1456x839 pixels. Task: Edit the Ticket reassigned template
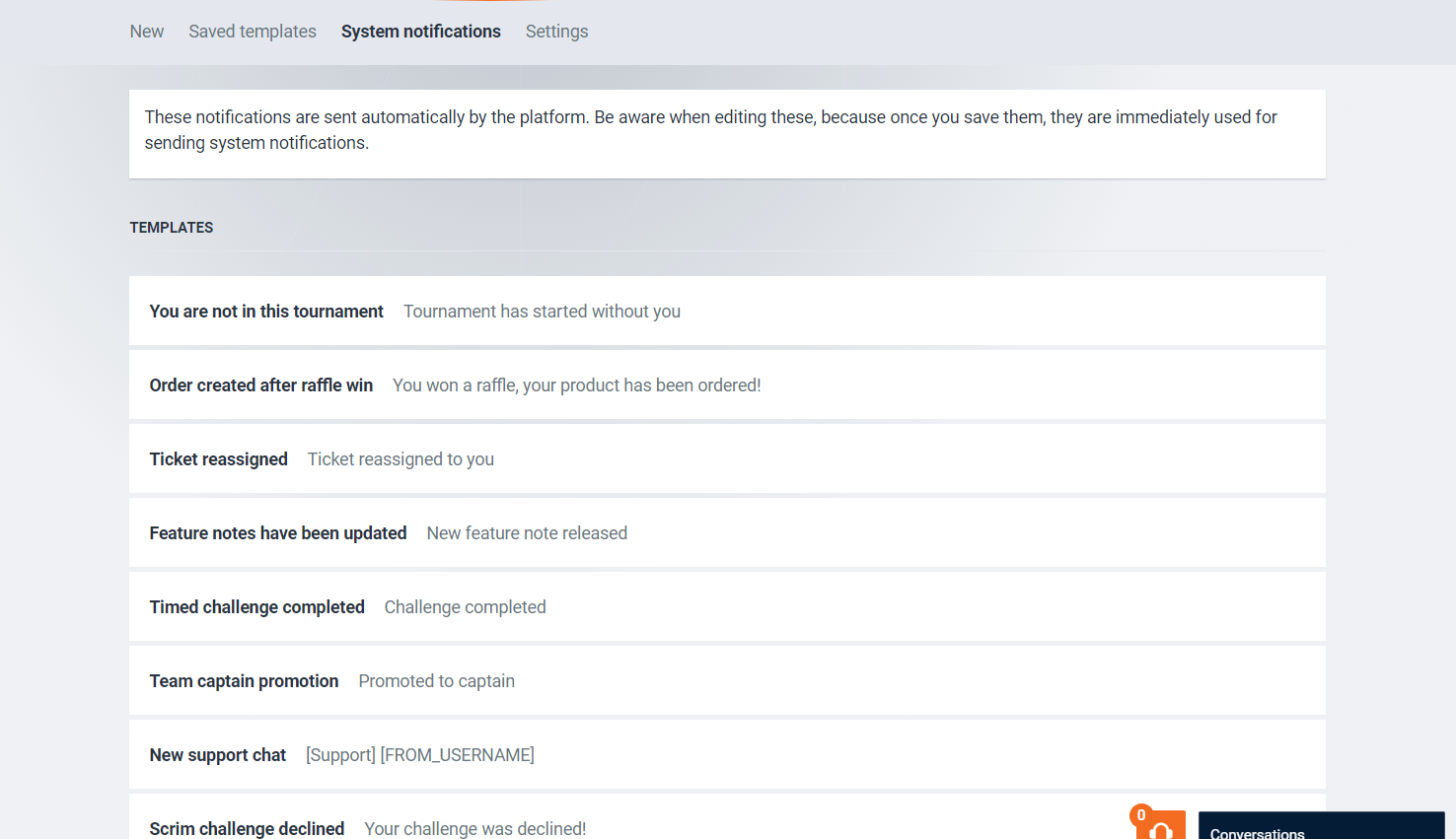[219, 459]
